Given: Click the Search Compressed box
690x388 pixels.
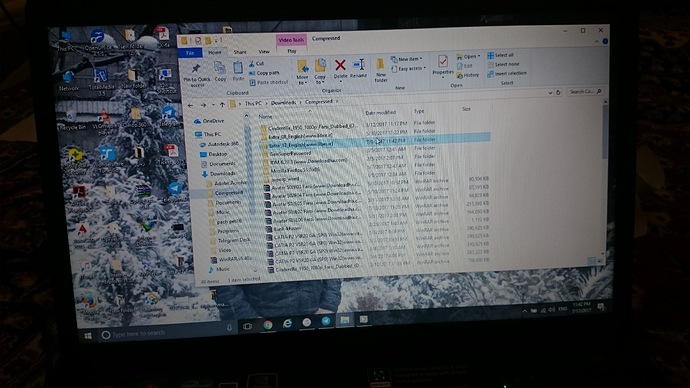Looking at the screenshot, I should tap(584, 92).
